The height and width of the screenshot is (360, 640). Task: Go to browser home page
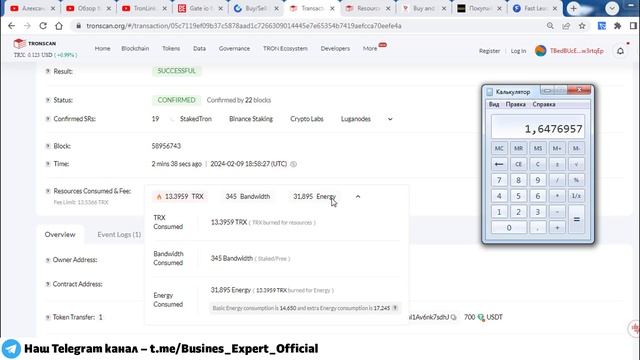point(59,26)
